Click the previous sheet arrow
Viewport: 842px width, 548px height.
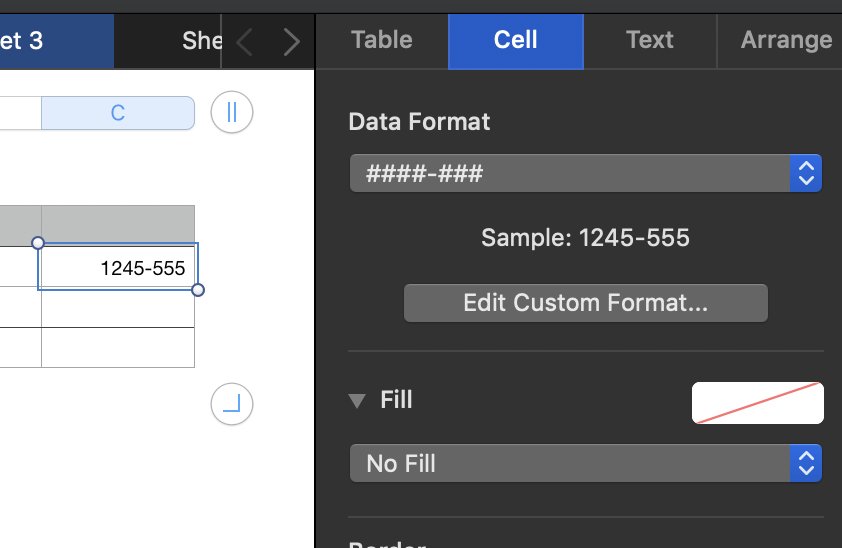coord(244,42)
